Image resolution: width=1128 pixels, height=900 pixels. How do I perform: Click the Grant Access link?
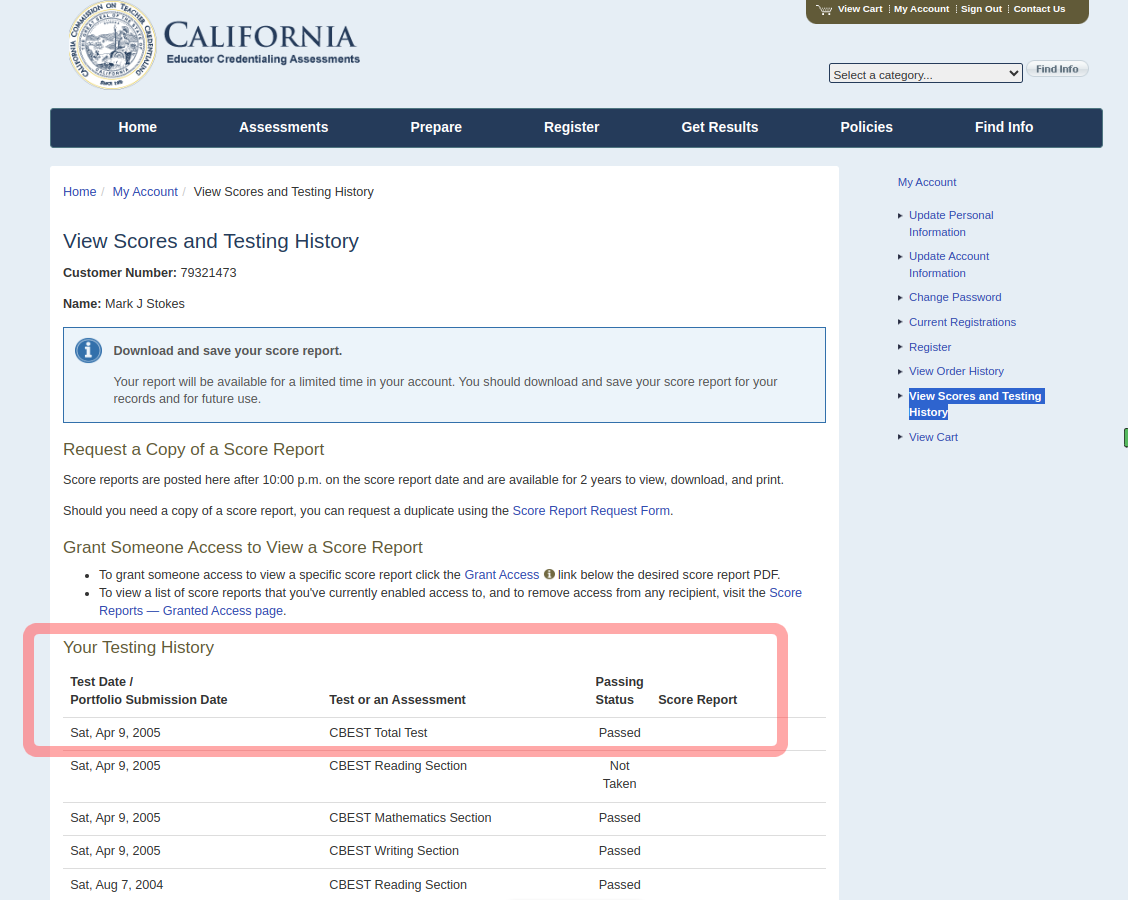click(x=502, y=575)
